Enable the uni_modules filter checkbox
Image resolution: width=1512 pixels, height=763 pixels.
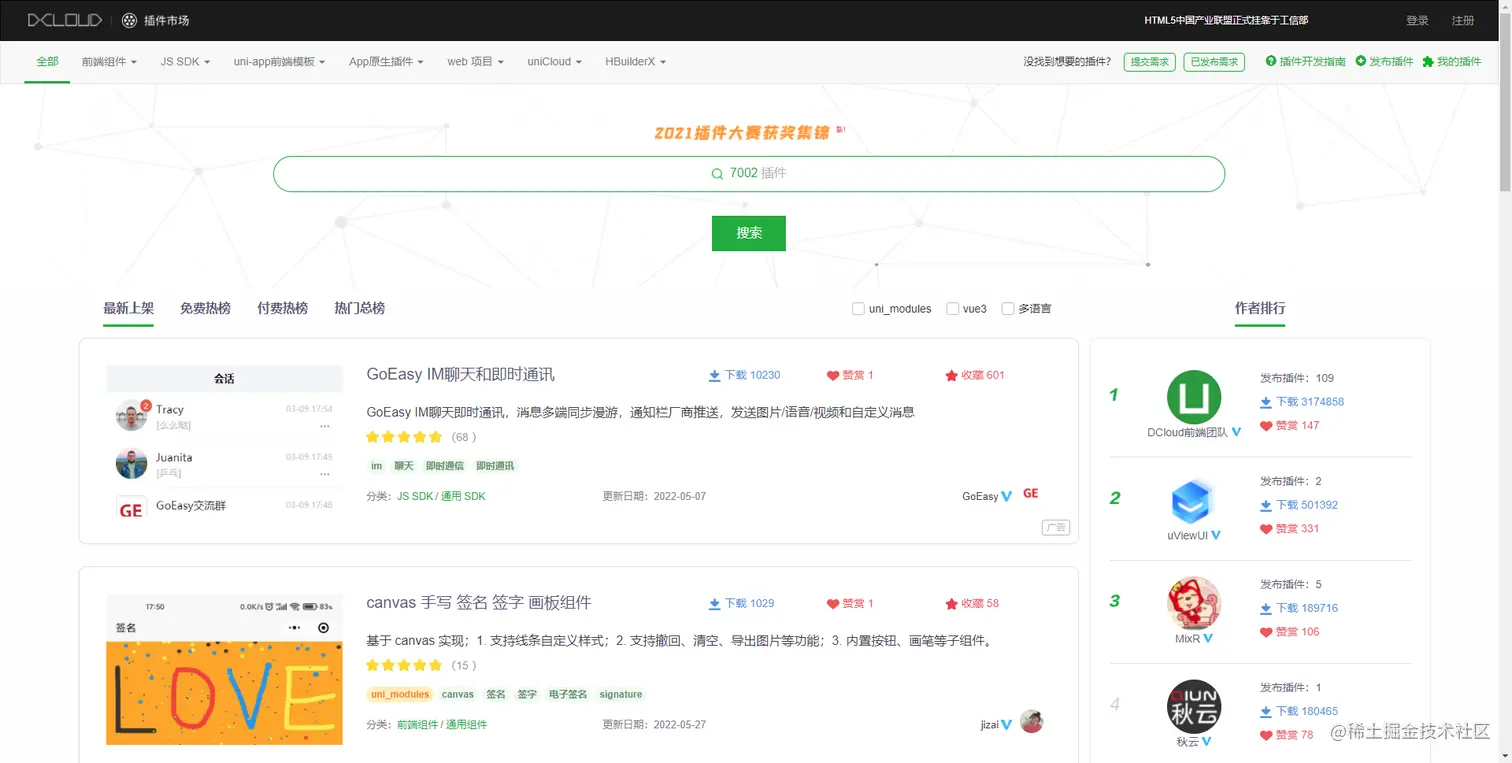(x=858, y=309)
